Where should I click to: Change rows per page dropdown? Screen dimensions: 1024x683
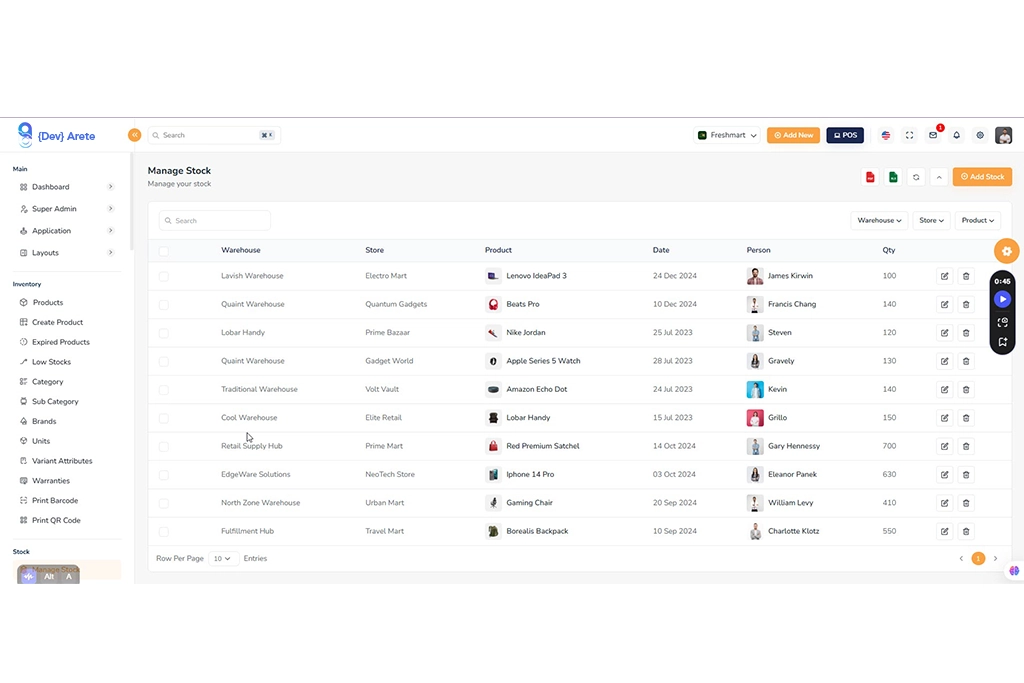point(223,559)
